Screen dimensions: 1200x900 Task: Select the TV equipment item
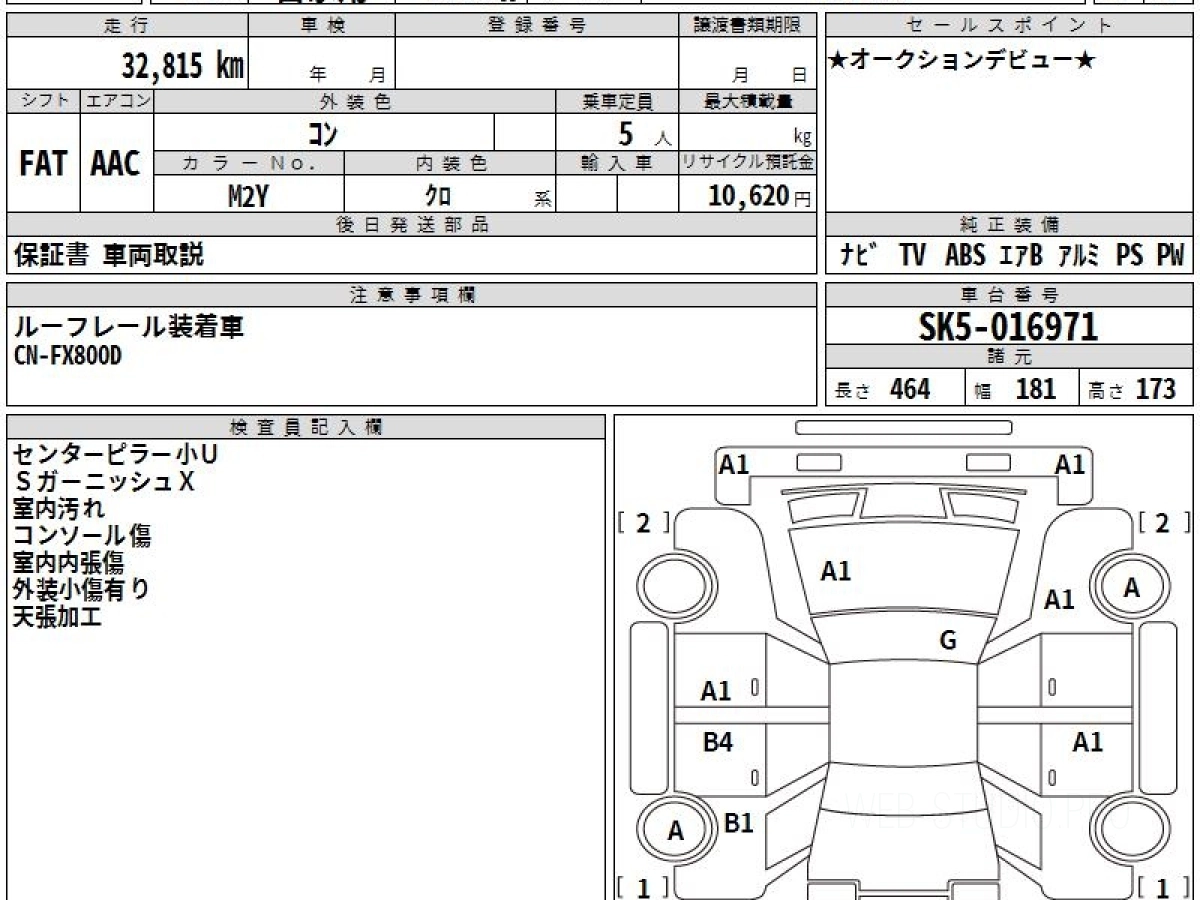point(912,256)
